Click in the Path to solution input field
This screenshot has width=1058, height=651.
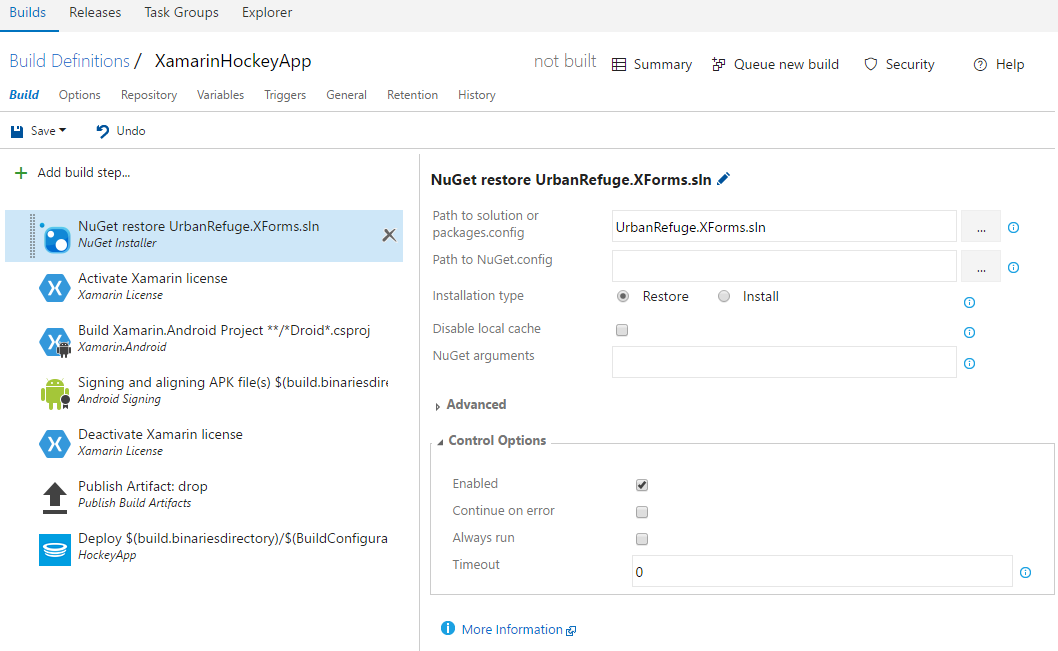coord(784,227)
